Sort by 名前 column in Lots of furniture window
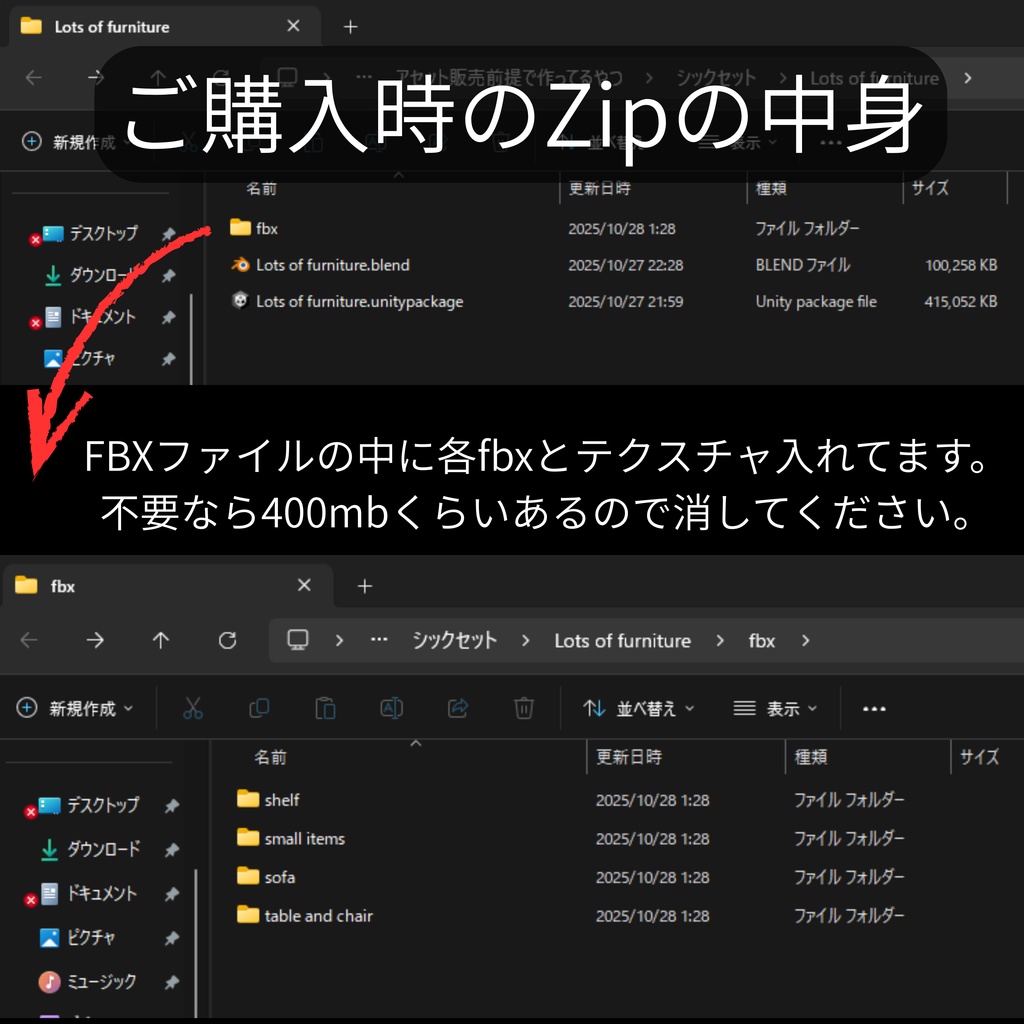Viewport: 1024px width, 1024px height. (x=261, y=189)
